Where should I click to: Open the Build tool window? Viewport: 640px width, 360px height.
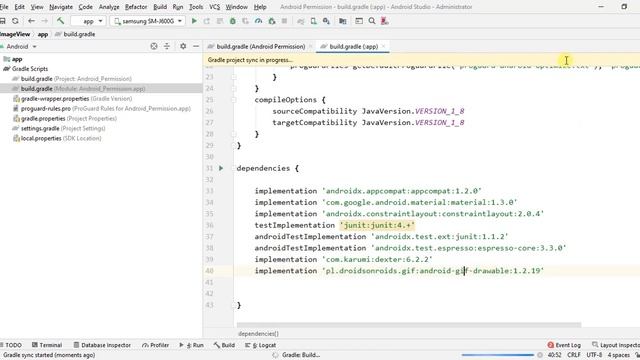224,345
